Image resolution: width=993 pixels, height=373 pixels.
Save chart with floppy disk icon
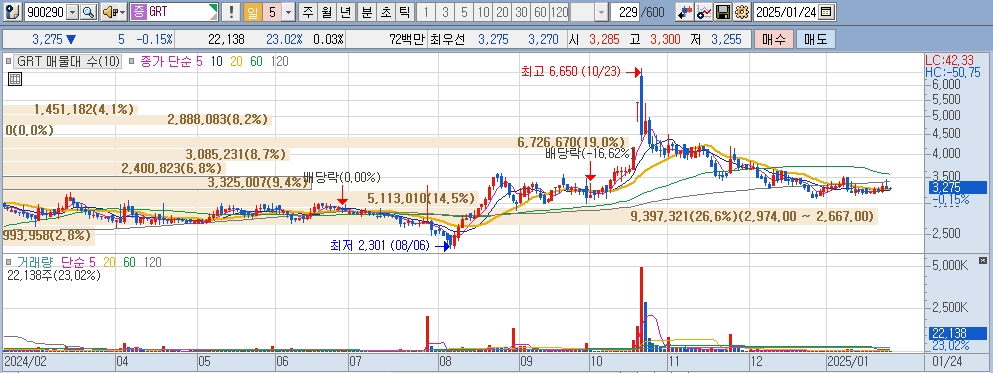[x=723, y=11]
